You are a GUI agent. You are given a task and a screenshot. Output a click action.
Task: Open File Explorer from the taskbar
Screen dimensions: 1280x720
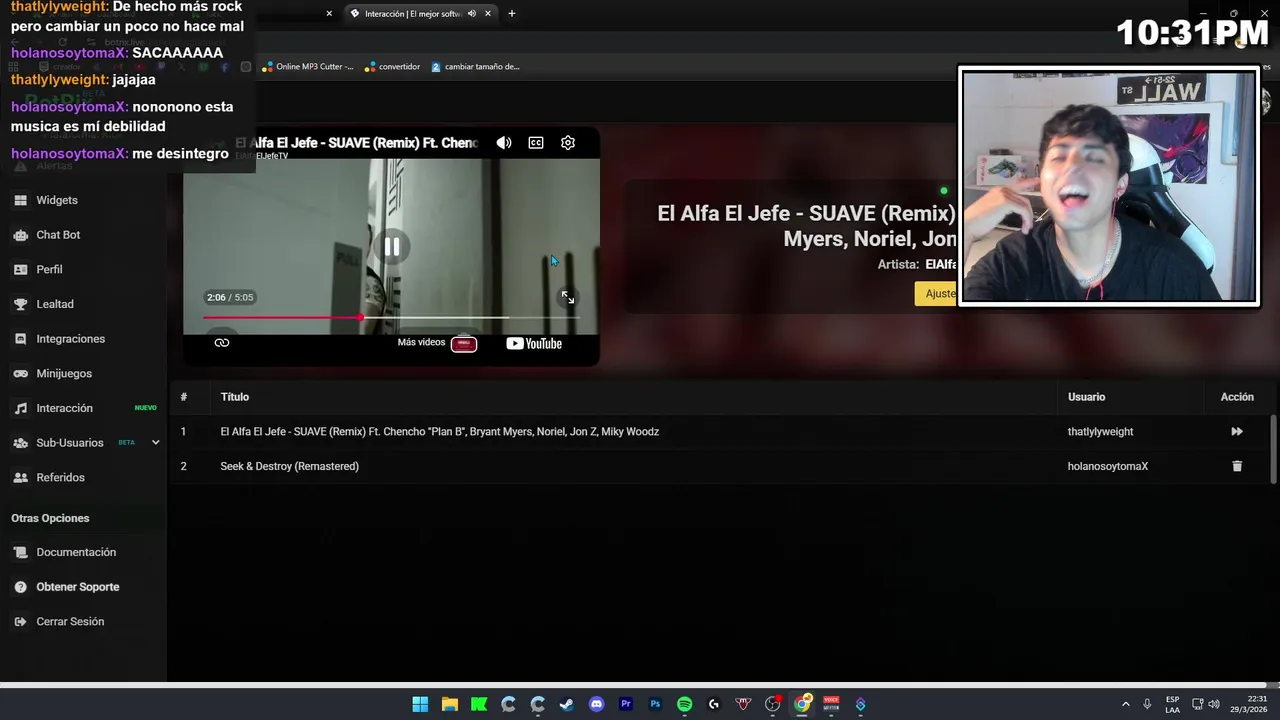(x=450, y=704)
